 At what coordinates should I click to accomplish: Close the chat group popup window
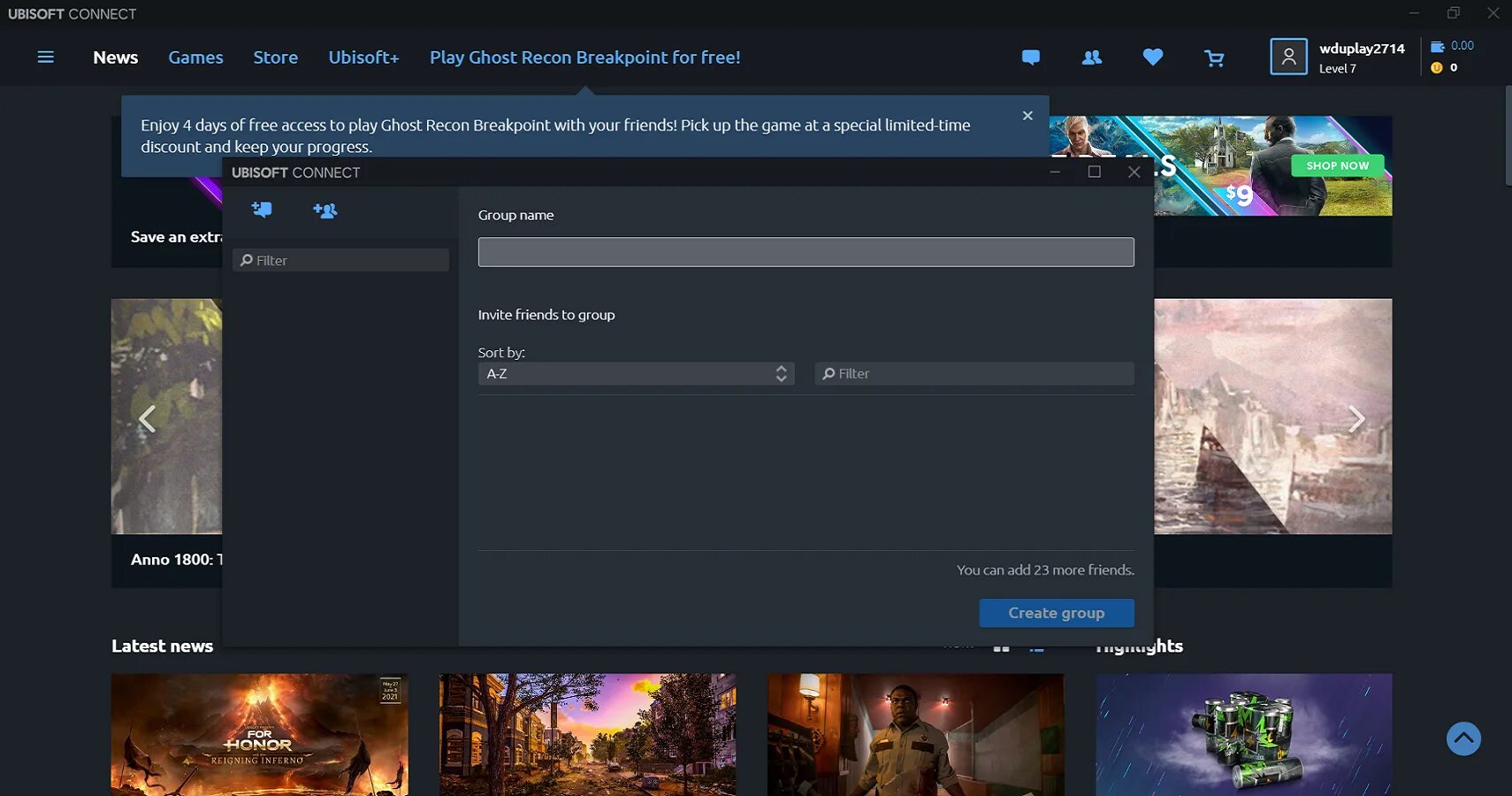click(1134, 172)
